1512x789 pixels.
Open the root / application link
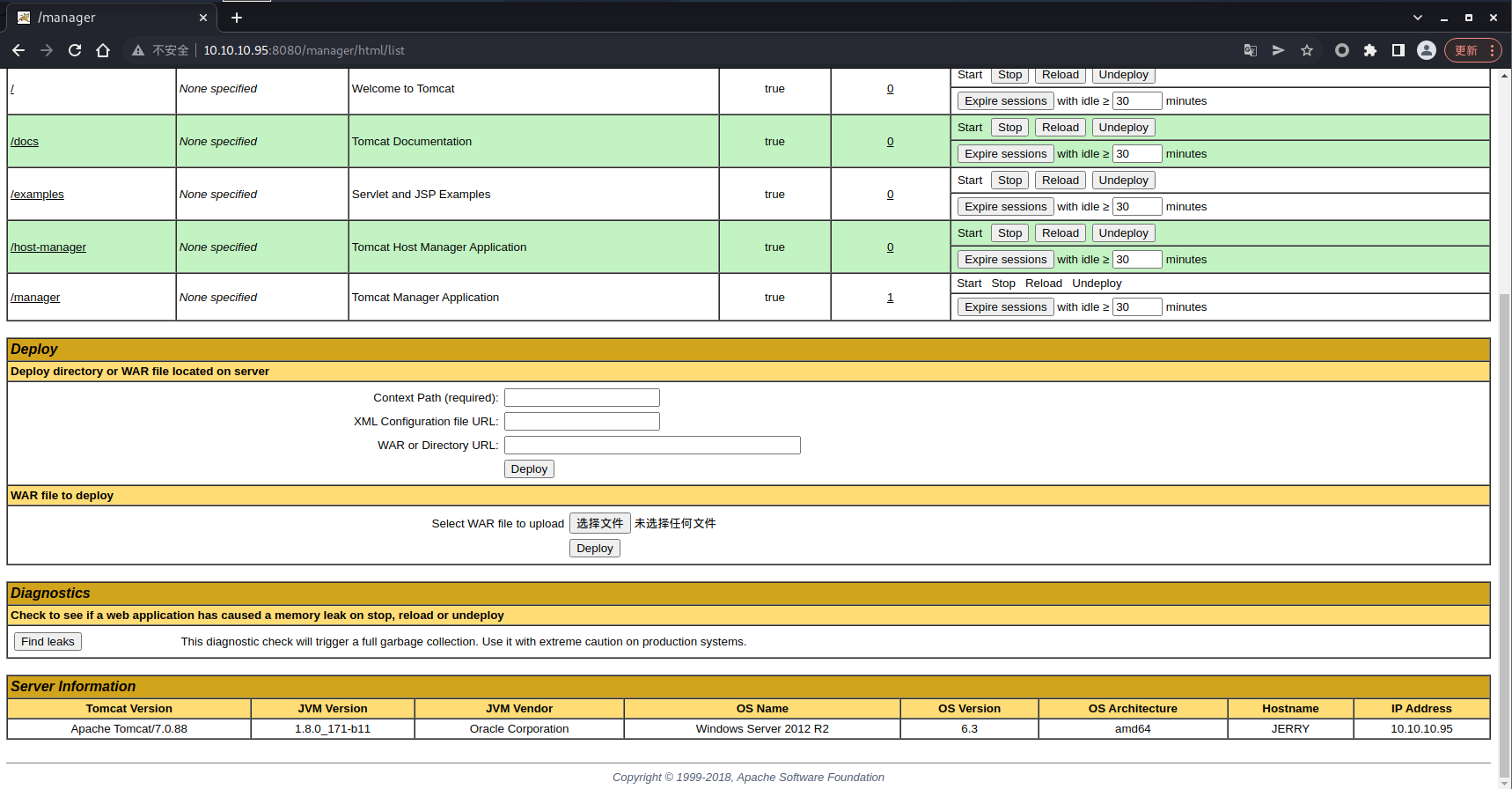pos(12,89)
